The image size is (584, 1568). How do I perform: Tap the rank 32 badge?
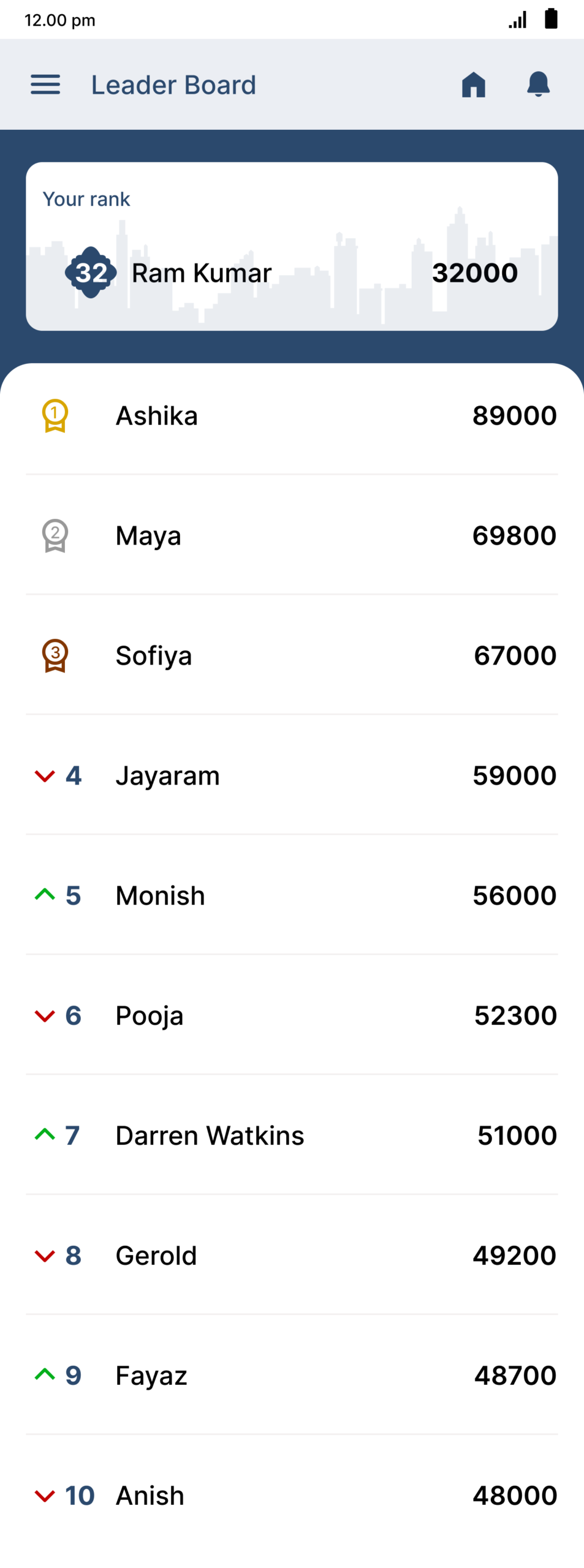point(91,273)
